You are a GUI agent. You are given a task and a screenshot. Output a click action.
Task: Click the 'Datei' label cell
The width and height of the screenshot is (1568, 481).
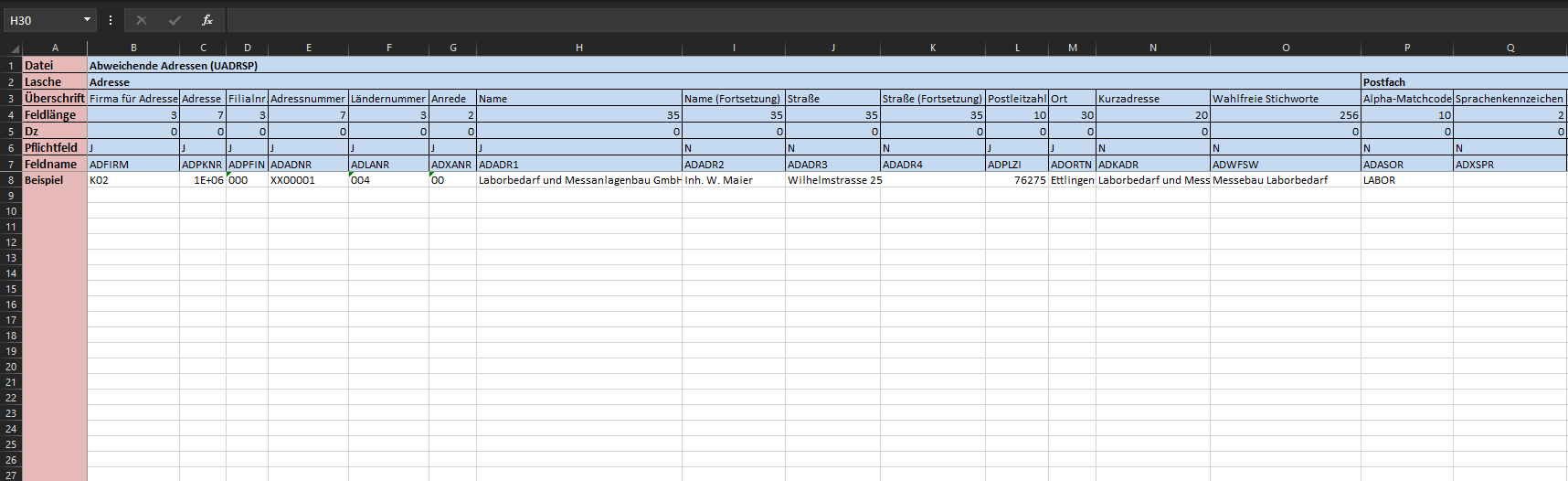(55, 66)
